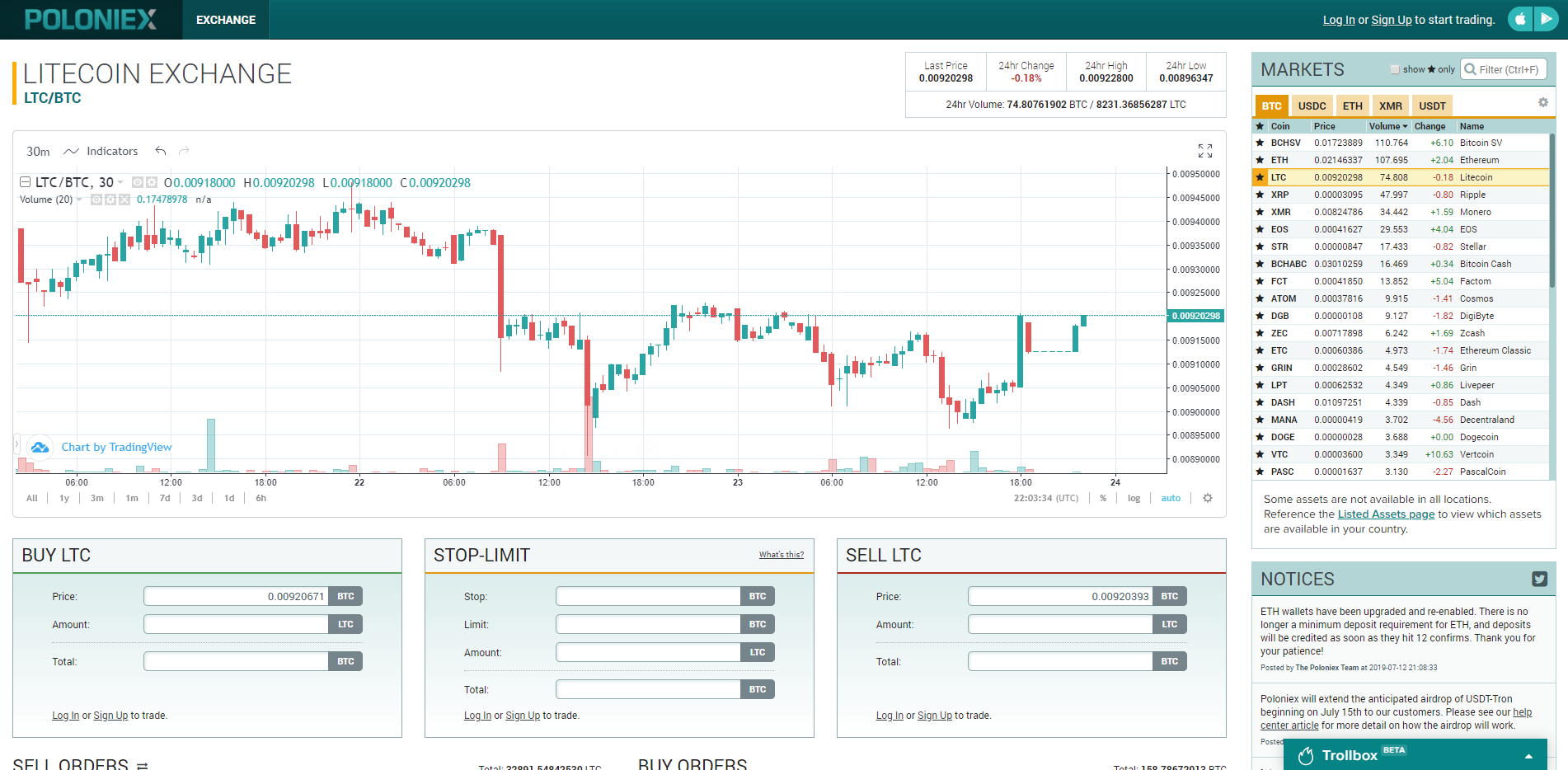This screenshot has width=1568, height=770.
Task: Click the Trollbox flame icon
Action: coord(1306,755)
